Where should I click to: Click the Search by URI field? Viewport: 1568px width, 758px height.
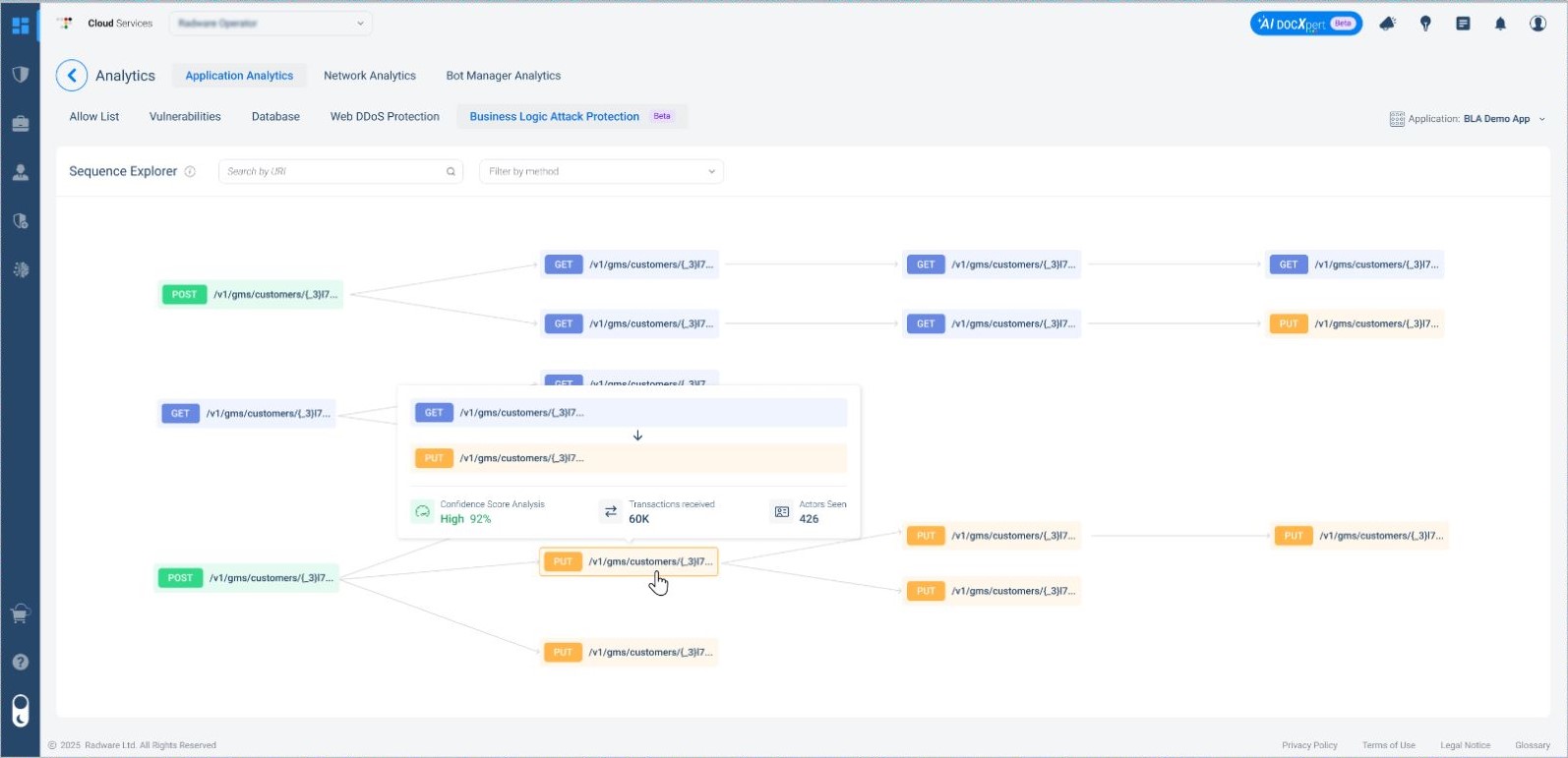pyautogui.click(x=334, y=171)
